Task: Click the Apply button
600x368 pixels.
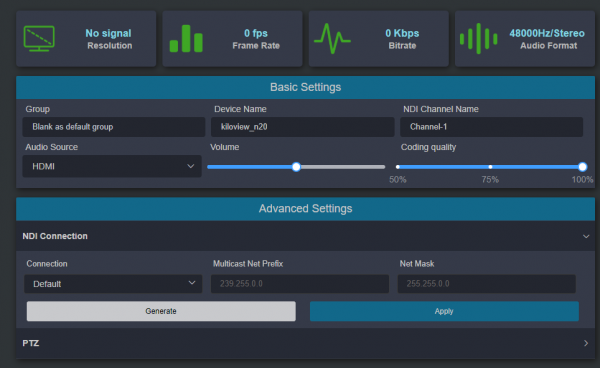Action: tap(444, 311)
